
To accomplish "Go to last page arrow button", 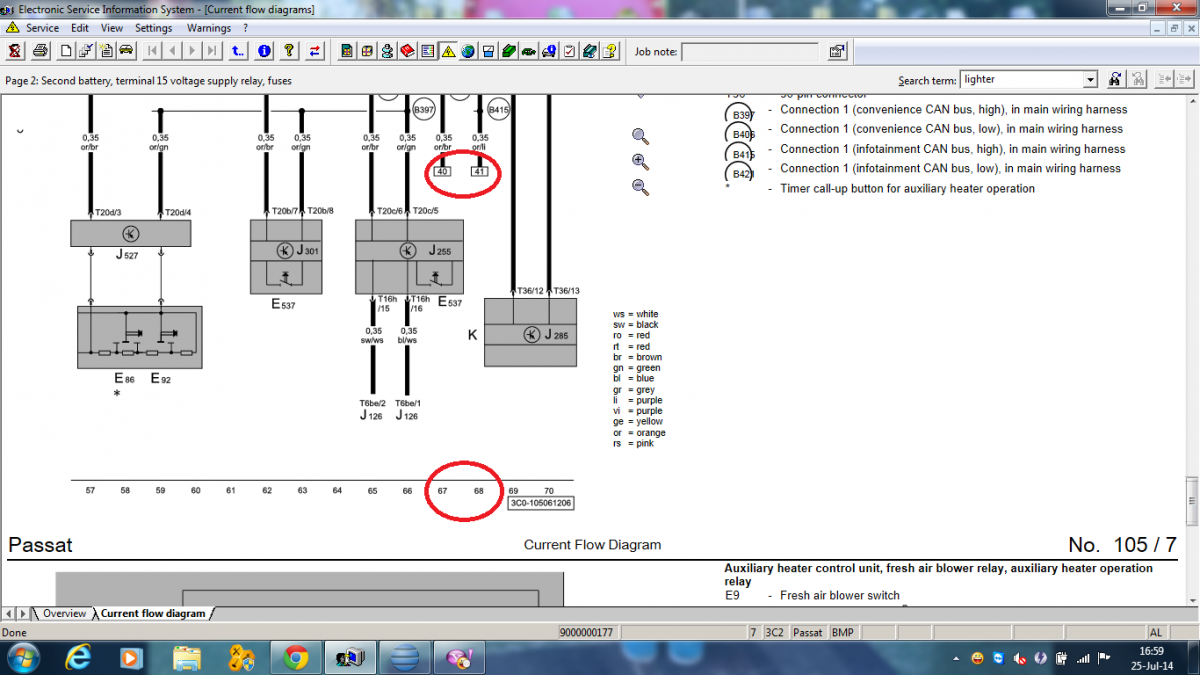I will pyautogui.click(x=213, y=51).
